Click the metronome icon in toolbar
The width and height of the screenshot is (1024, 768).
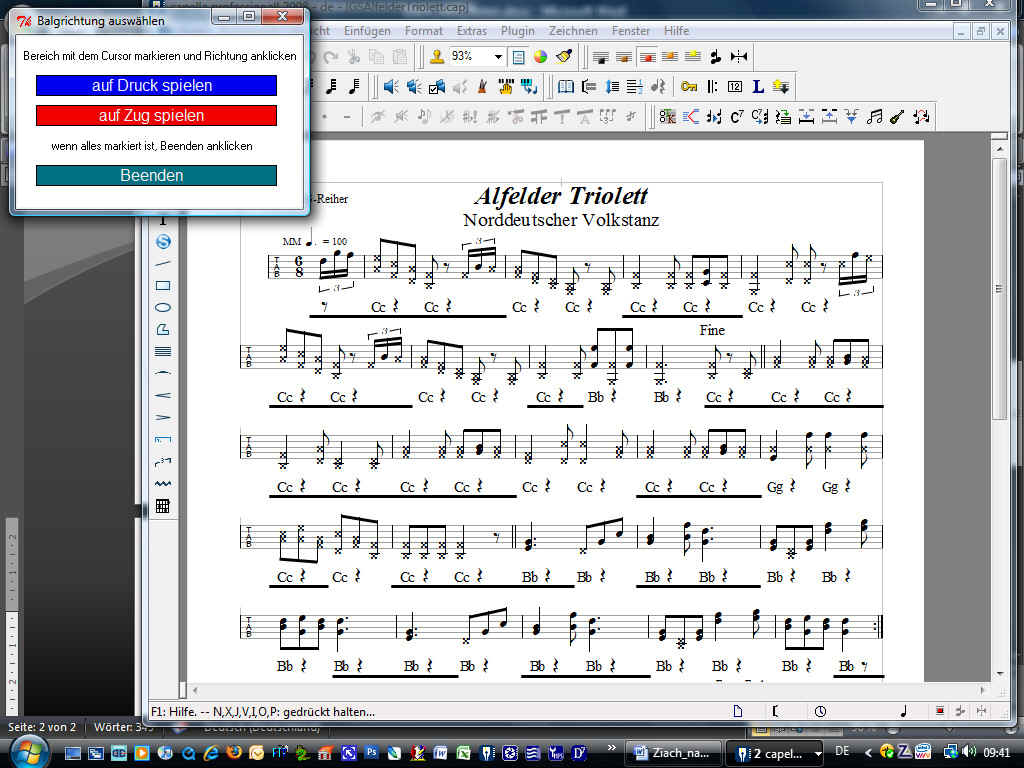pos(482,87)
